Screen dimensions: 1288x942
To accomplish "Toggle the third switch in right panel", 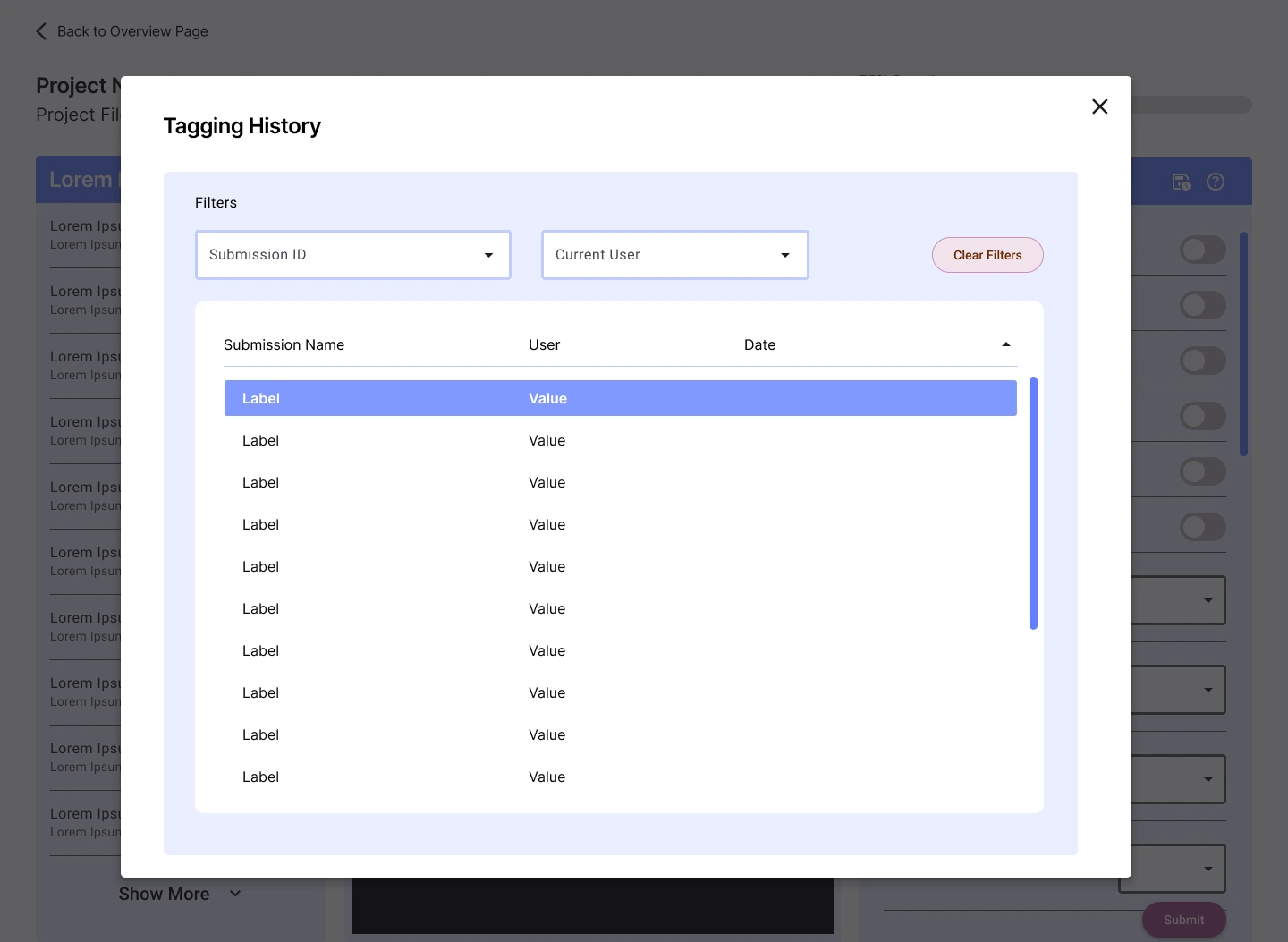I will click(x=1202, y=361).
